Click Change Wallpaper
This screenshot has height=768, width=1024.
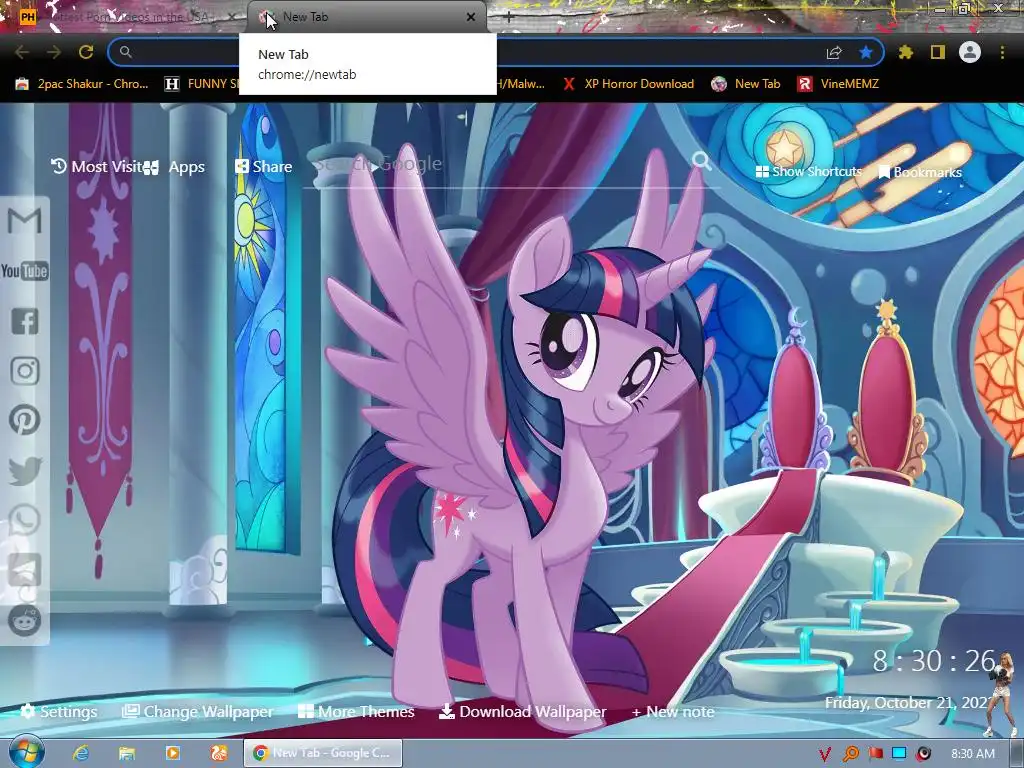click(198, 711)
